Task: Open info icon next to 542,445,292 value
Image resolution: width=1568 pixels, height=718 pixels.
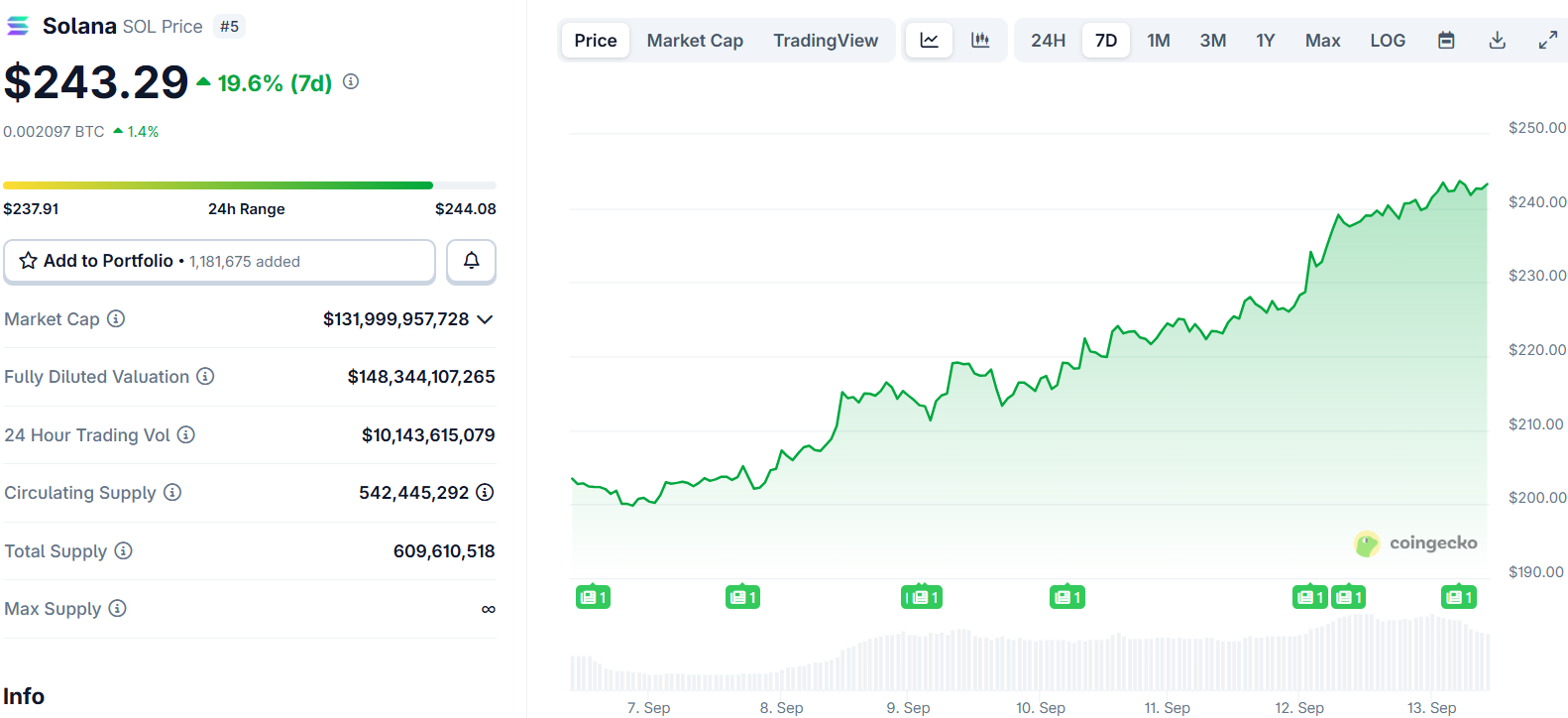Action: (485, 492)
